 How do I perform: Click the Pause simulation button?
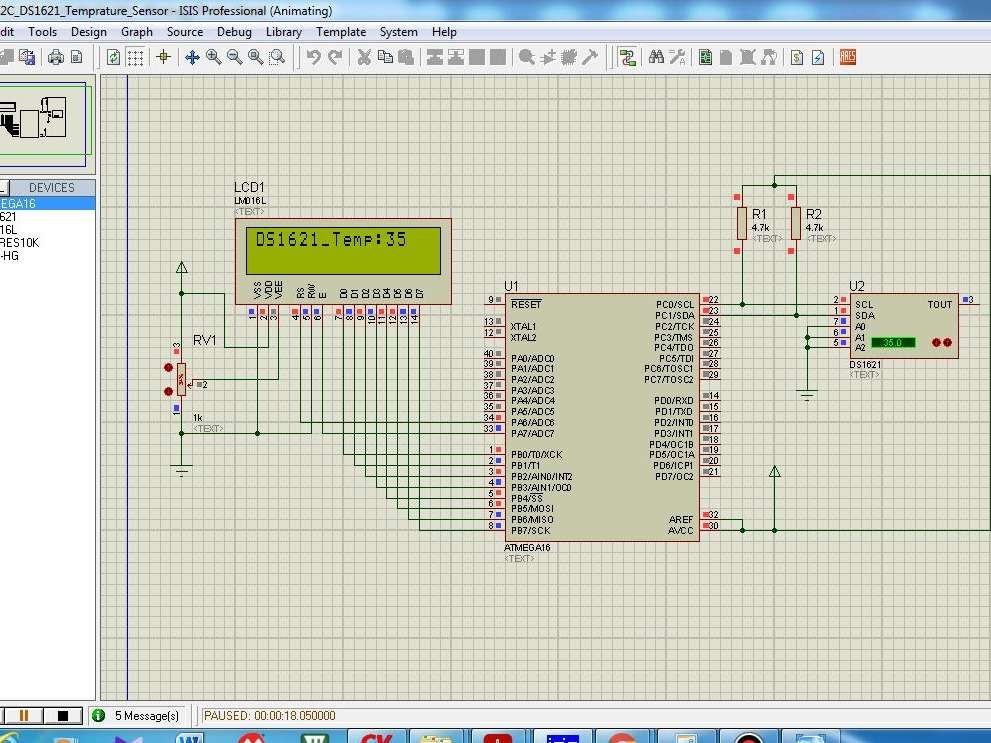coord(23,716)
